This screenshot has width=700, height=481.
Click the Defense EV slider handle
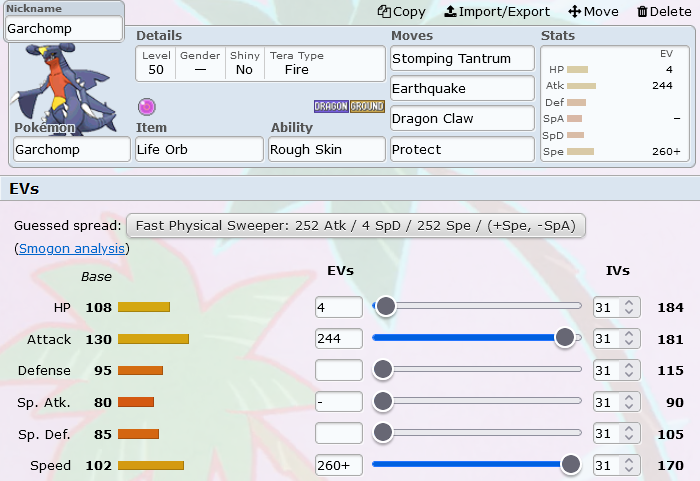(x=383, y=369)
